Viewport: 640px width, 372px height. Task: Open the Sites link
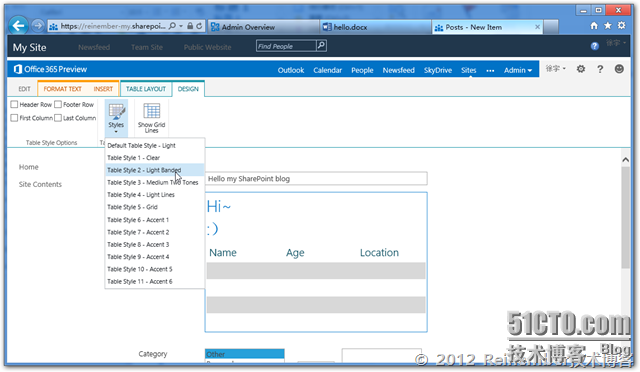click(469, 70)
